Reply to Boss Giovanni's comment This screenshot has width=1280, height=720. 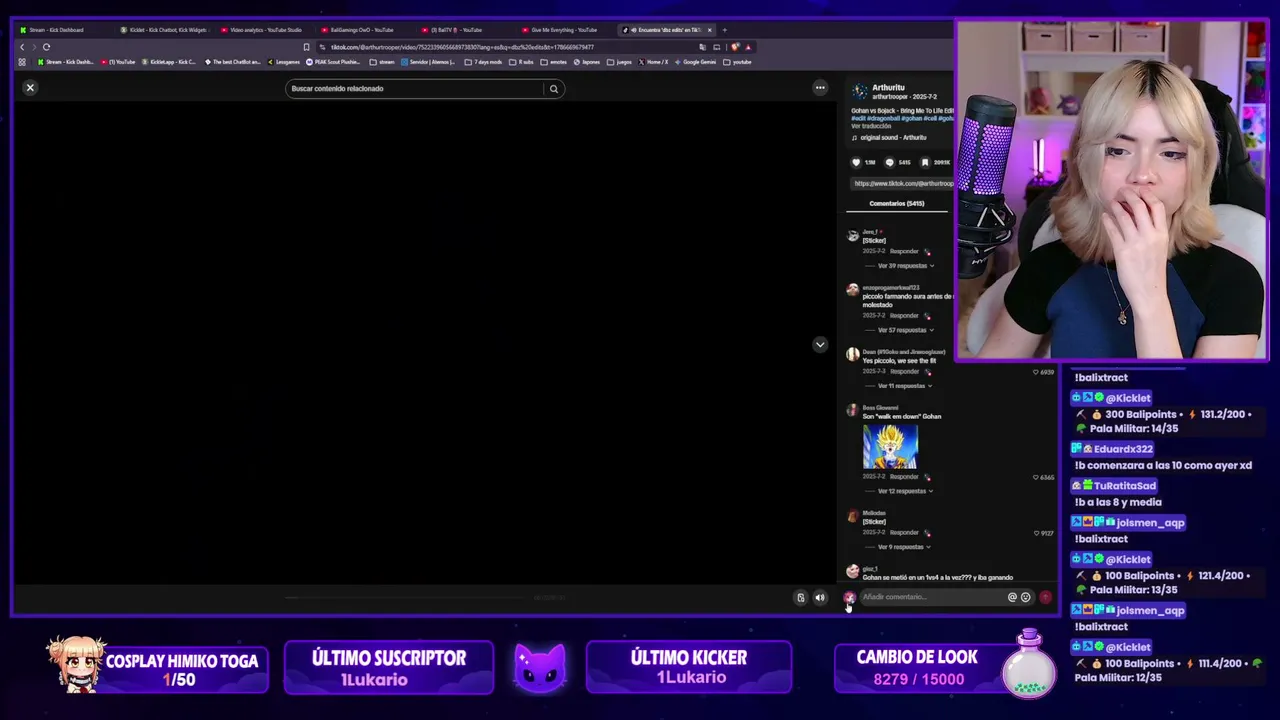[904, 477]
